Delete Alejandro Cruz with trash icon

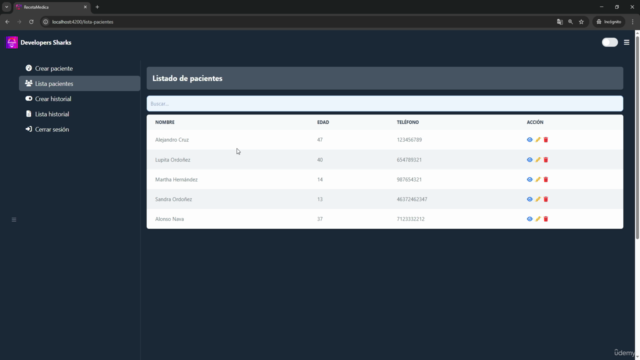[546, 140]
